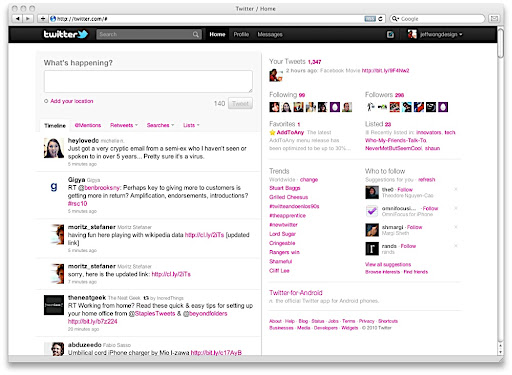Click the compose new tweet icon
Image resolution: width=512 pixels, height=375 pixels.
click(390, 34)
